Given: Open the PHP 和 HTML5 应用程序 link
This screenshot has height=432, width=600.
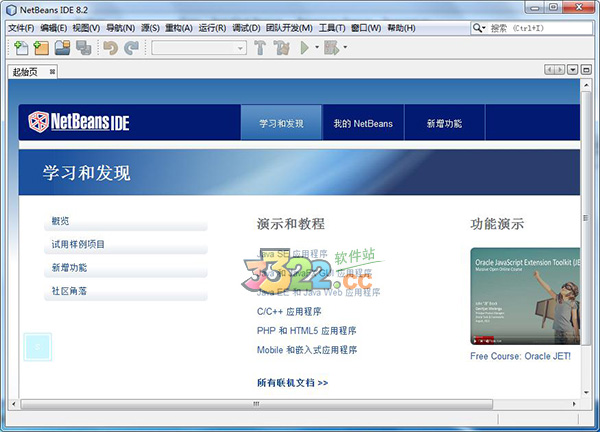Looking at the screenshot, I should point(307,331).
